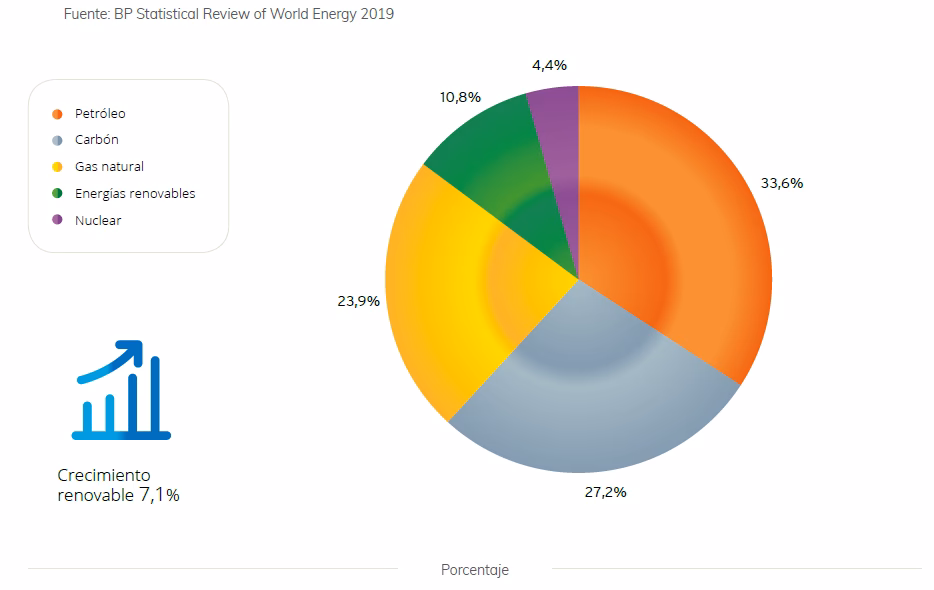
Task: Click the Porcentaje axis label
Action: click(475, 570)
